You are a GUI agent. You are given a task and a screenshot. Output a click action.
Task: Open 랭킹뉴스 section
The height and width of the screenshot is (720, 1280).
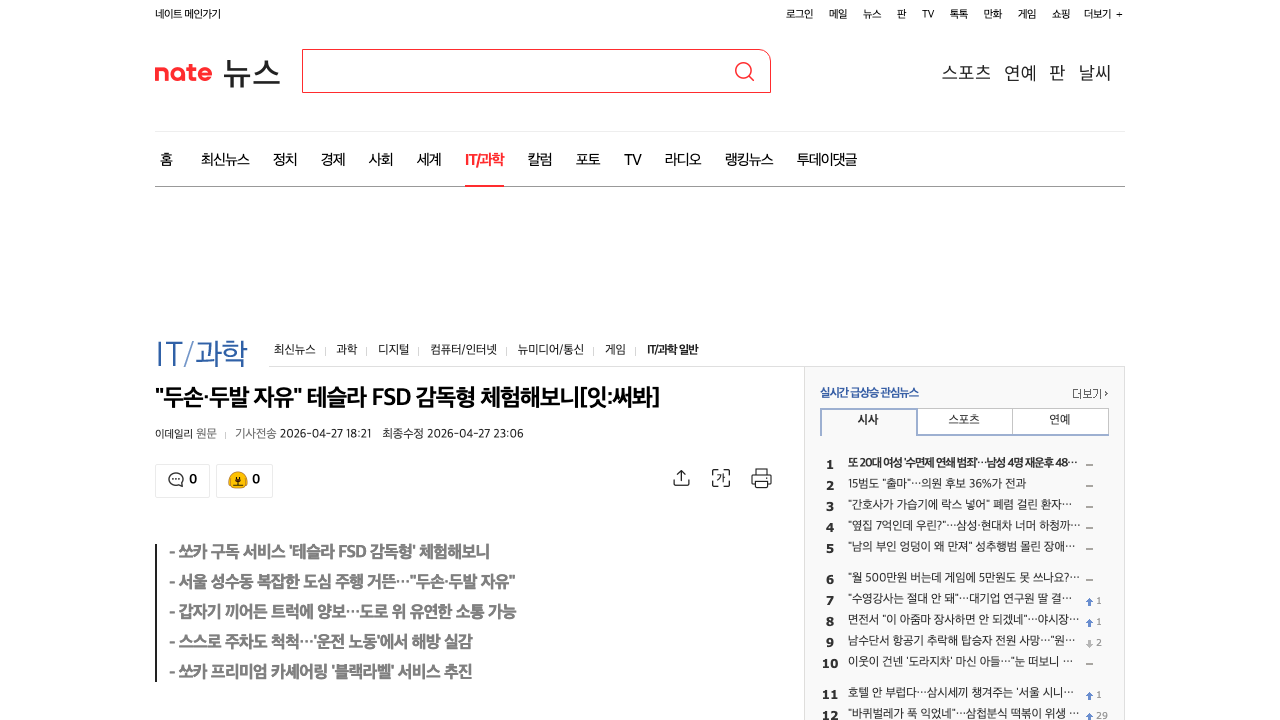pyautogui.click(x=749, y=159)
